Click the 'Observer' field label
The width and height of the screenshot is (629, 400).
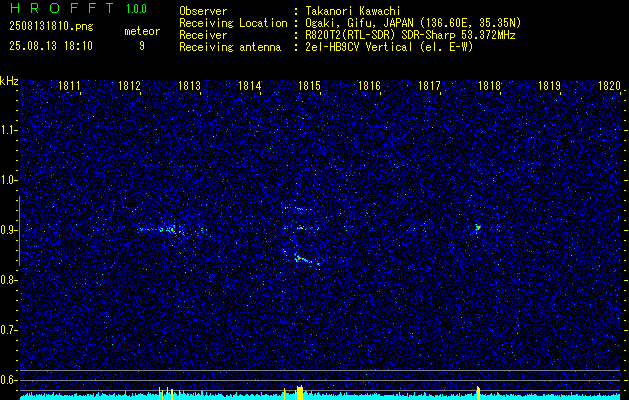click(203, 11)
